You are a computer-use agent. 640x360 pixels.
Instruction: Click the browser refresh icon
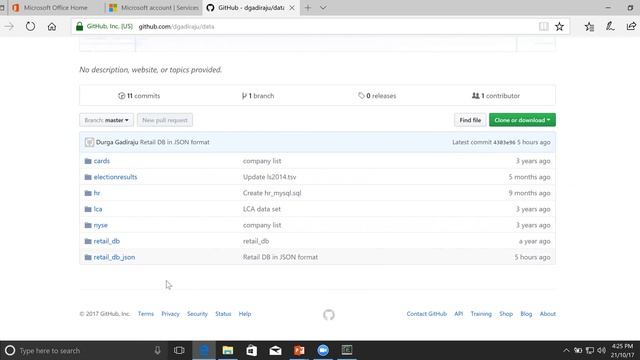(30, 27)
